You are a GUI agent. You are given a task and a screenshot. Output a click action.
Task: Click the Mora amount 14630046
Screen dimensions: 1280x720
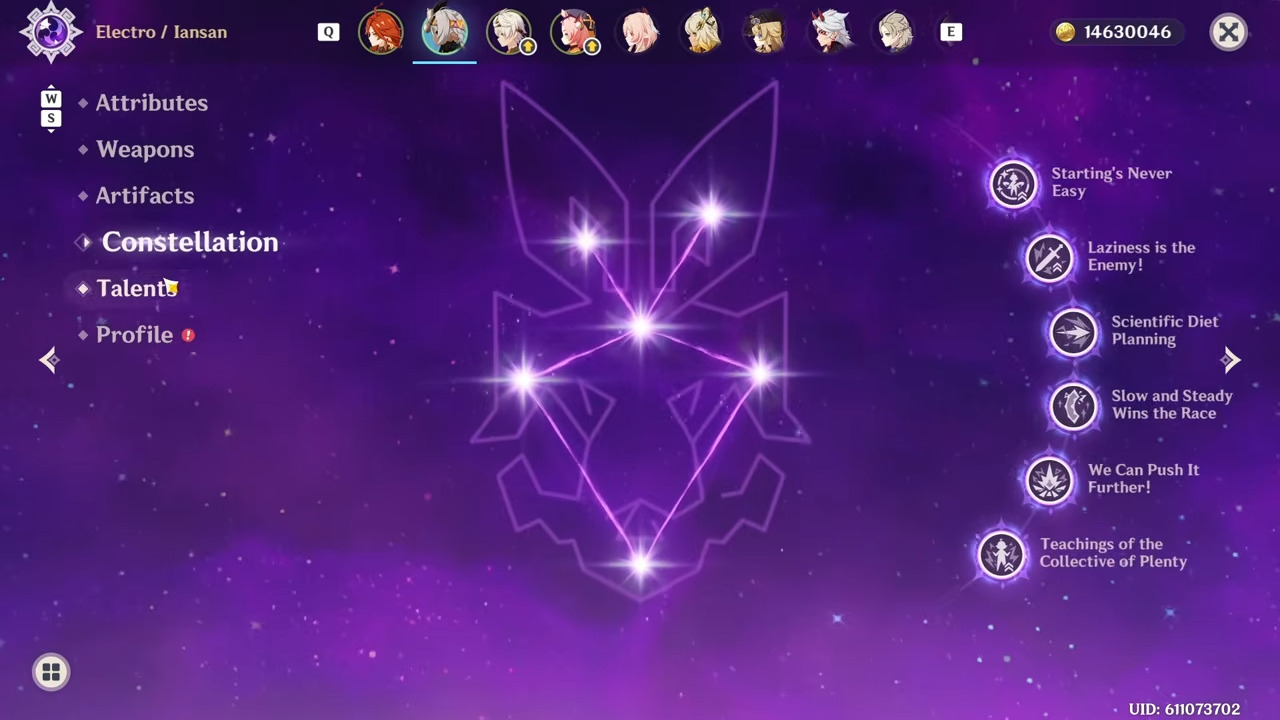1127,32
